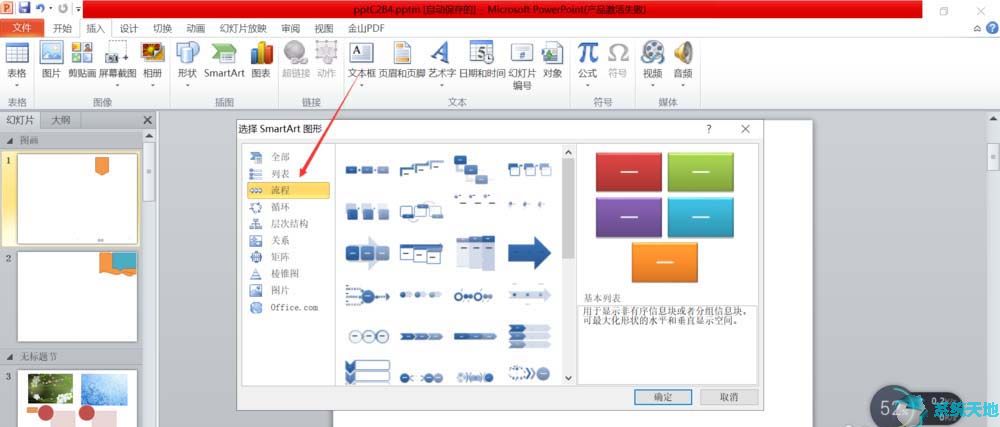
Task: Click the SmartArt button in the ribbon
Action: coord(224,59)
